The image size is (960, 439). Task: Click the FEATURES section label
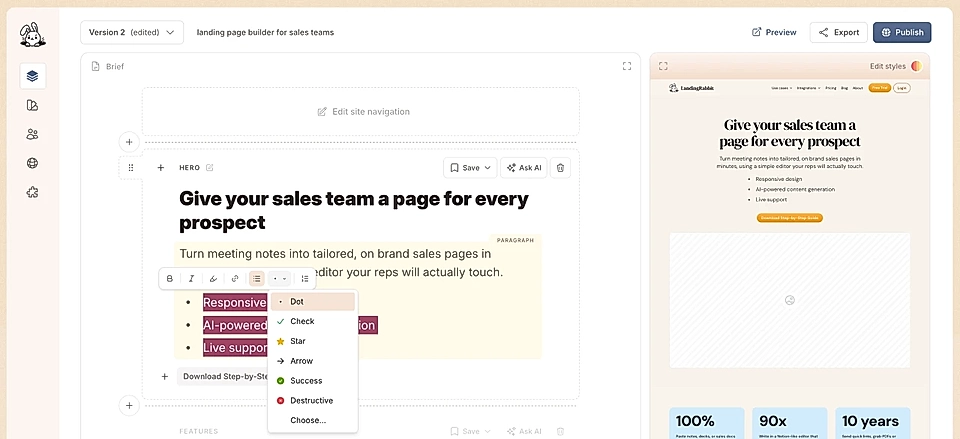[x=198, y=431]
